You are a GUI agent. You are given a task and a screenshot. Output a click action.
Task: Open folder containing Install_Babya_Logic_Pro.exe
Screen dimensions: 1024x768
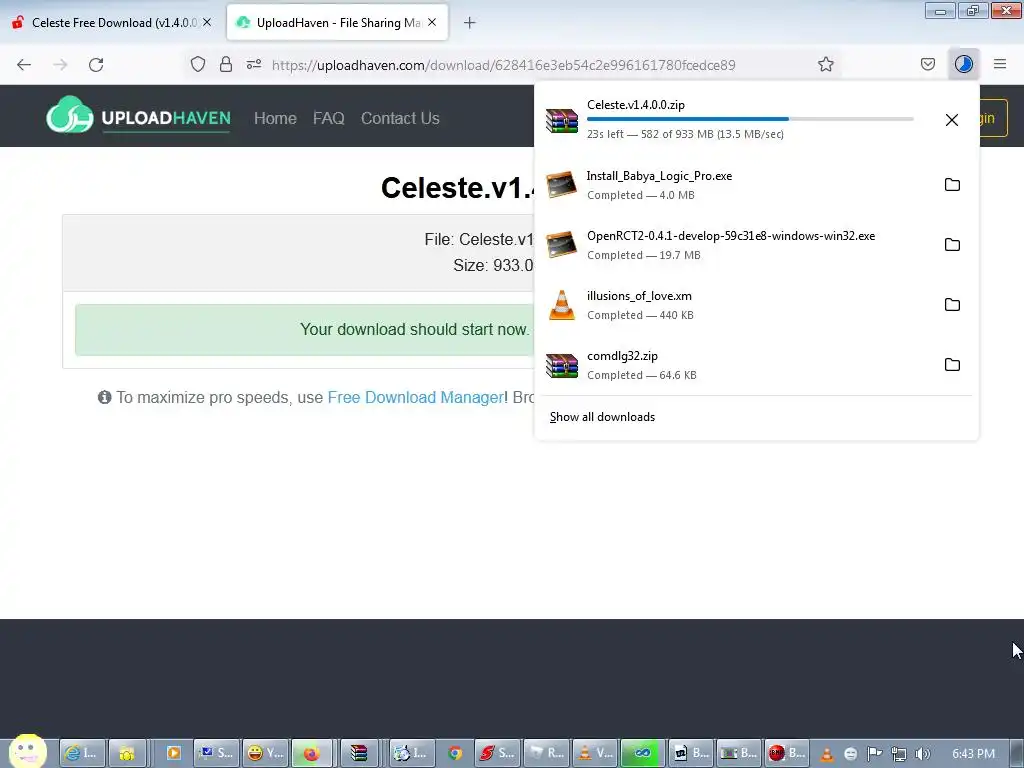click(952, 185)
